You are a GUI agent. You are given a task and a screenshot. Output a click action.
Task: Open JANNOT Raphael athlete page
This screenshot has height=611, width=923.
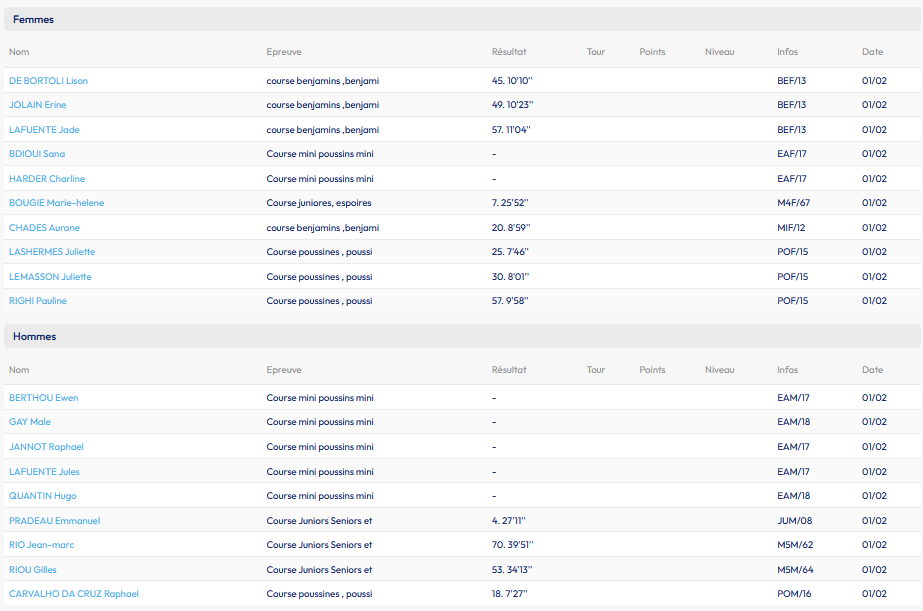pos(46,447)
